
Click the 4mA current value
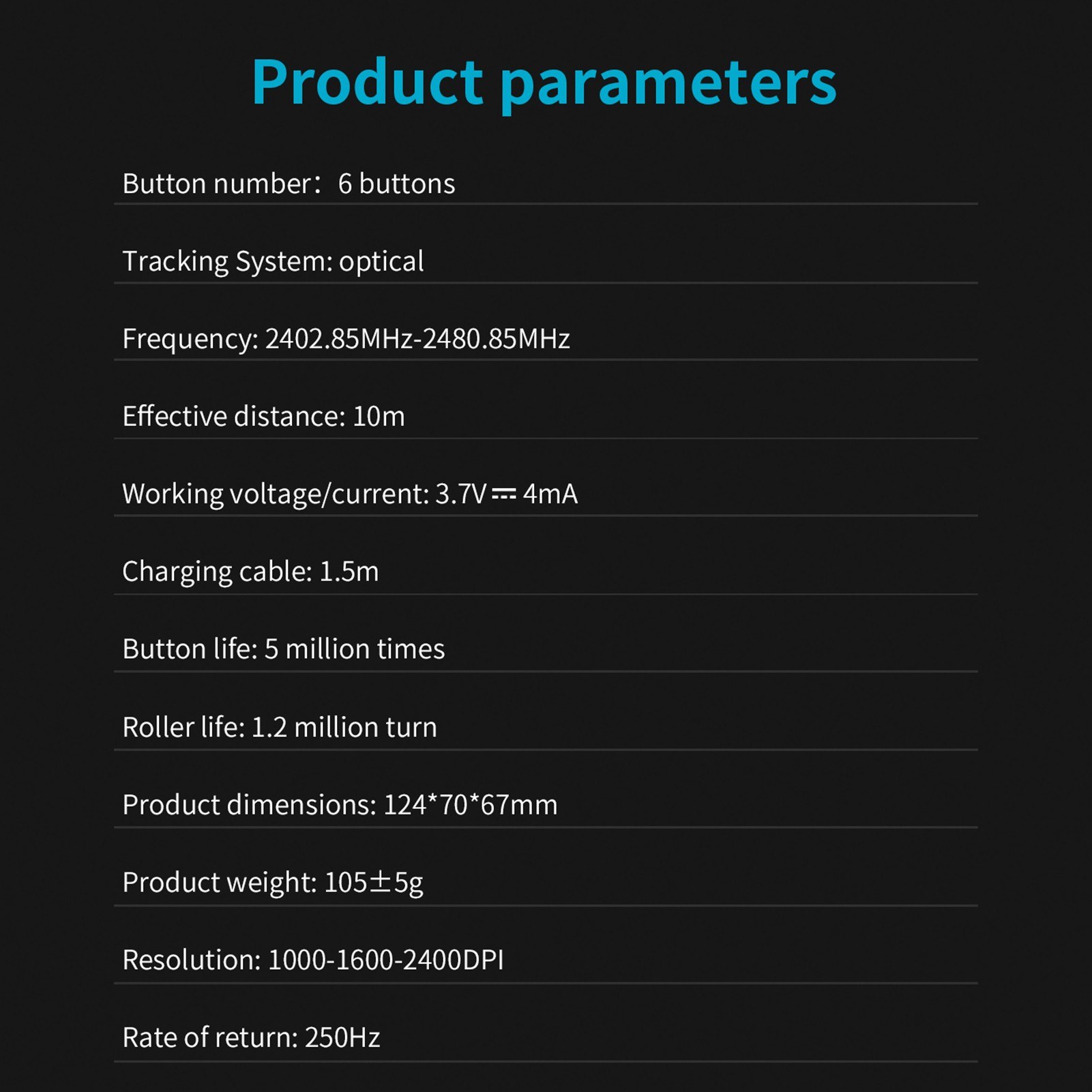550,495
